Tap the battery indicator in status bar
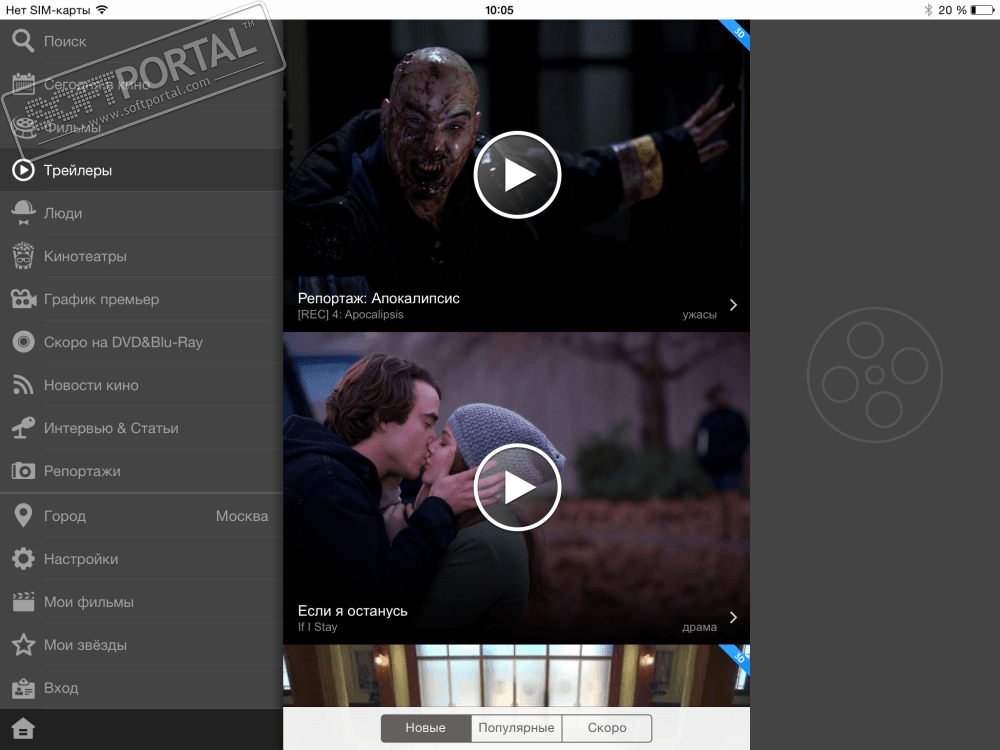Viewport: 1000px width, 750px height. (981, 10)
